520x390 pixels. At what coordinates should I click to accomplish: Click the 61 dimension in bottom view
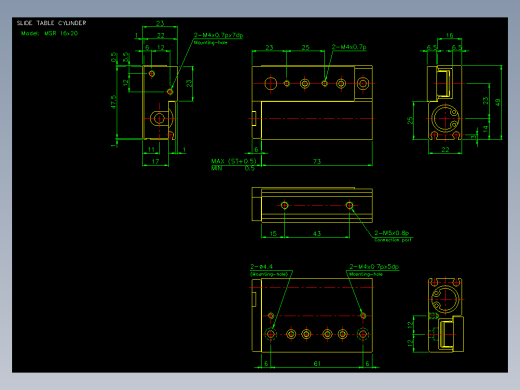[x=317, y=363]
